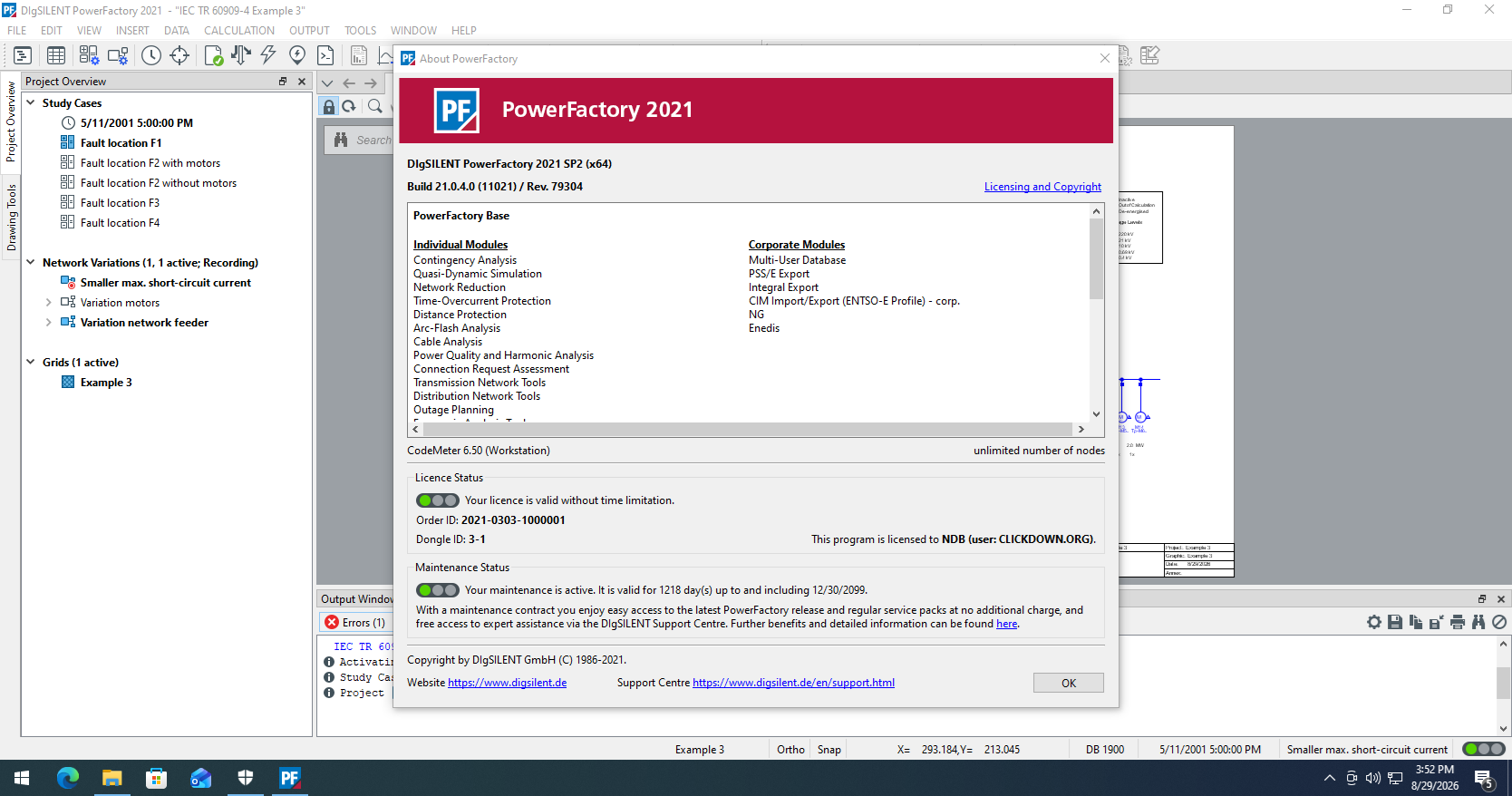Click the fault location pin icon
The width and height of the screenshot is (1512, 796).
click(x=297, y=55)
